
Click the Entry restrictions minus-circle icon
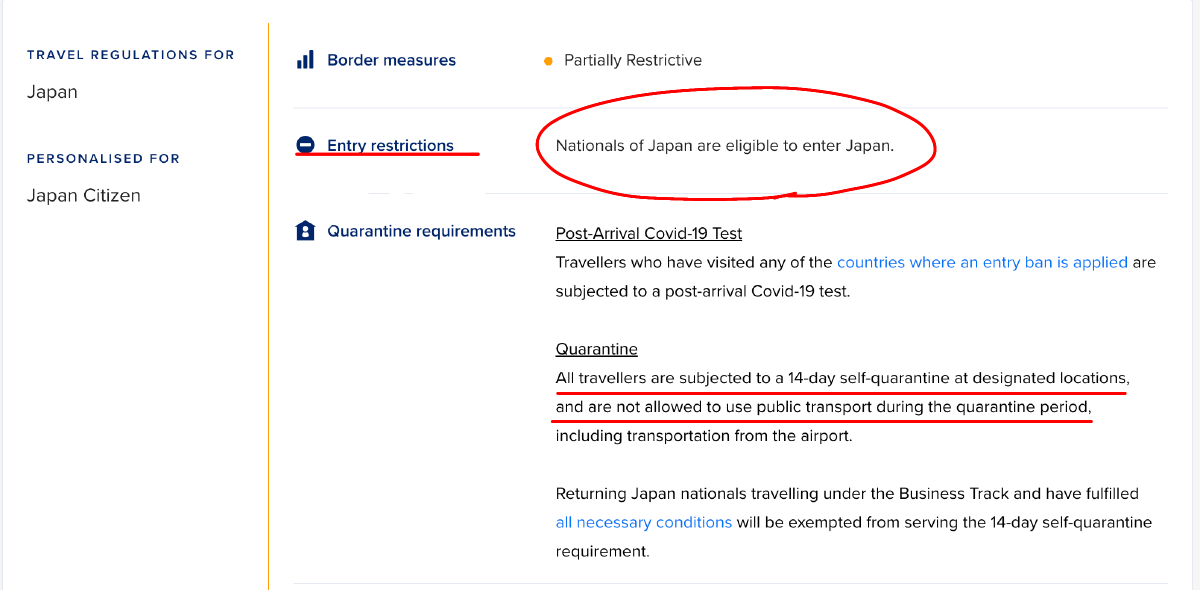(x=305, y=145)
